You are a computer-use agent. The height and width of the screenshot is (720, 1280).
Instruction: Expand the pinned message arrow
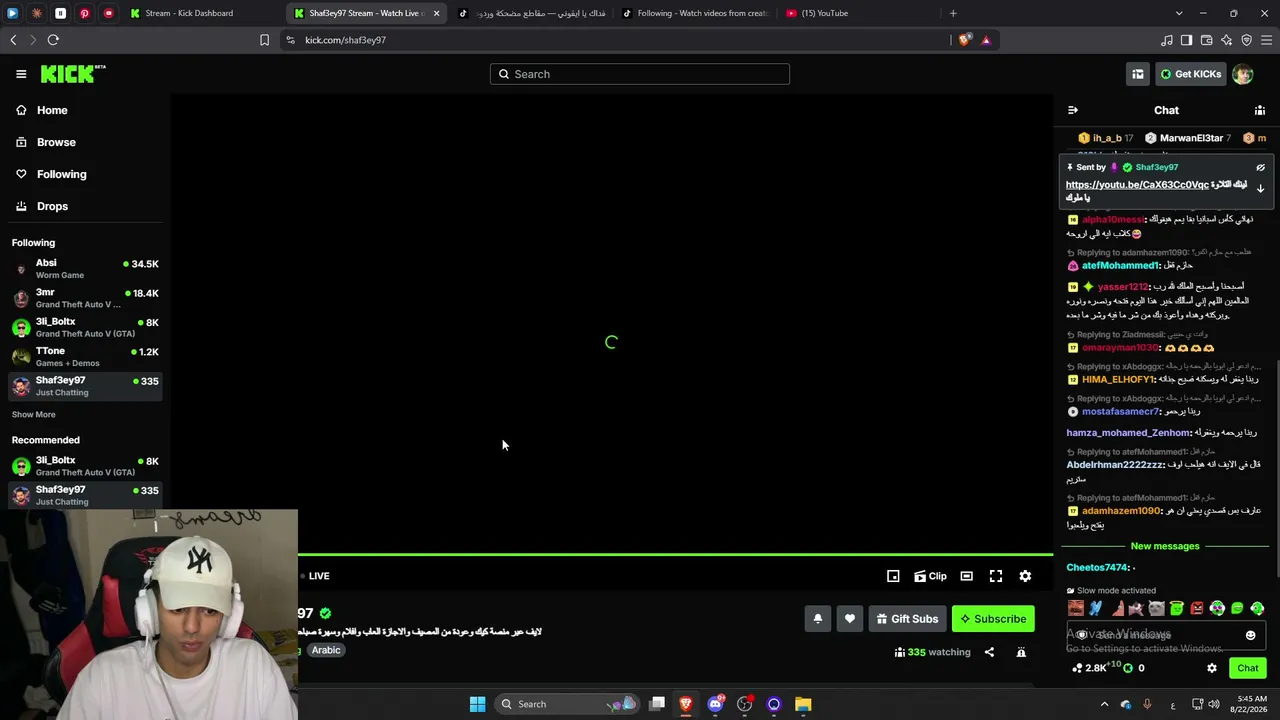pos(1260,188)
